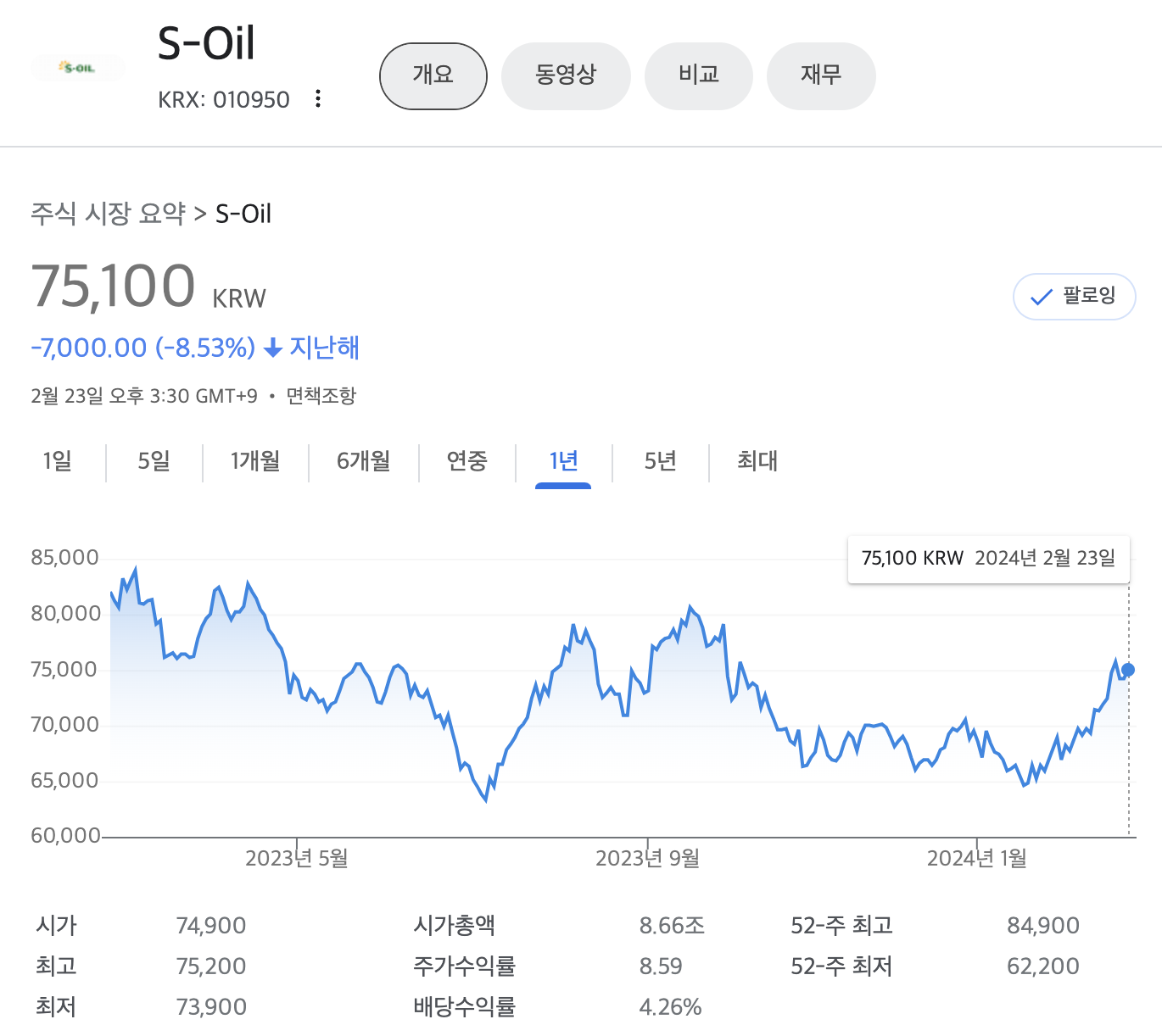Image resolution: width=1162 pixels, height=1036 pixels.
Task: Click the 주식 시장 요약 breadcrumb link
Action: [x=108, y=214]
